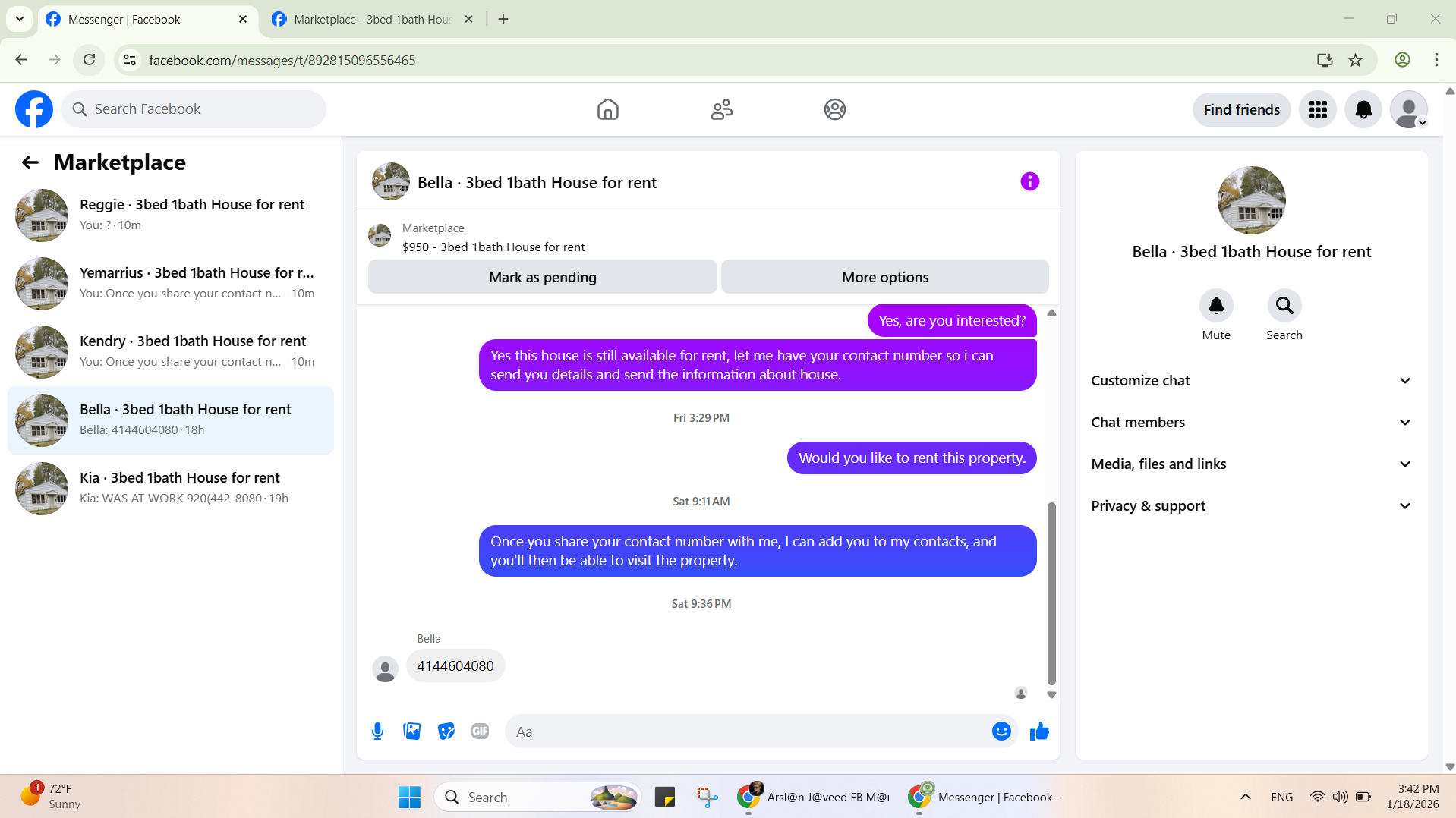Click the Windows taskbar Search box
Viewport: 1456px width, 818px height.
click(537, 797)
